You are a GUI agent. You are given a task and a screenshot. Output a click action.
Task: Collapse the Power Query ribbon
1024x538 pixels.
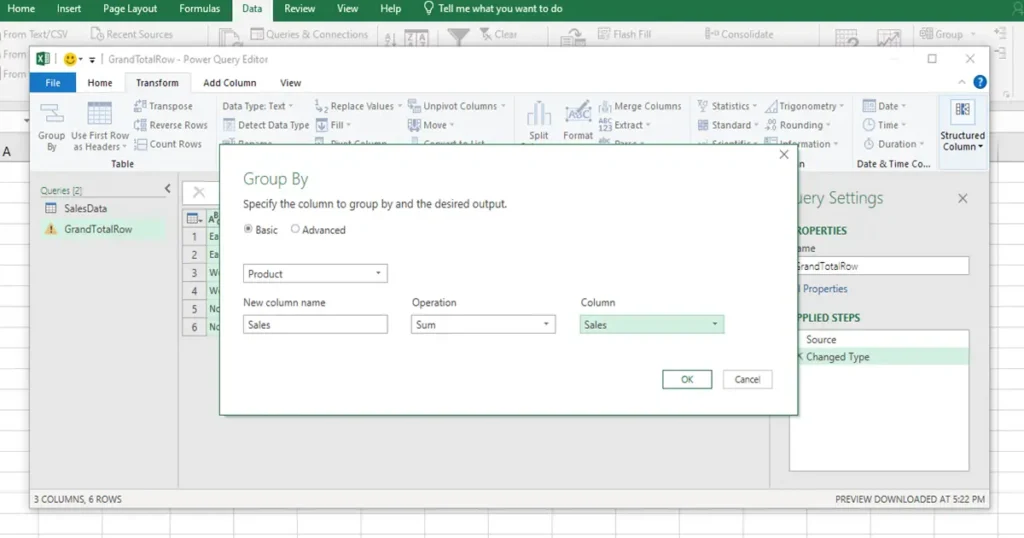[x=961, y=82]
